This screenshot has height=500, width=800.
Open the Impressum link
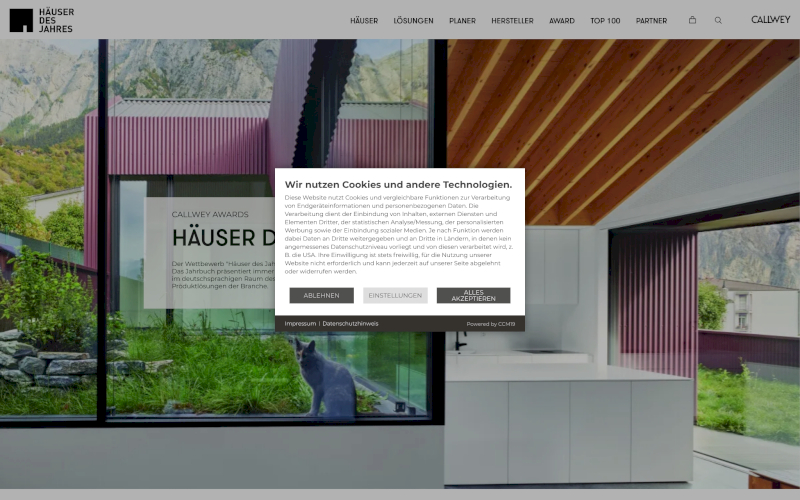[x=300, y=324]
